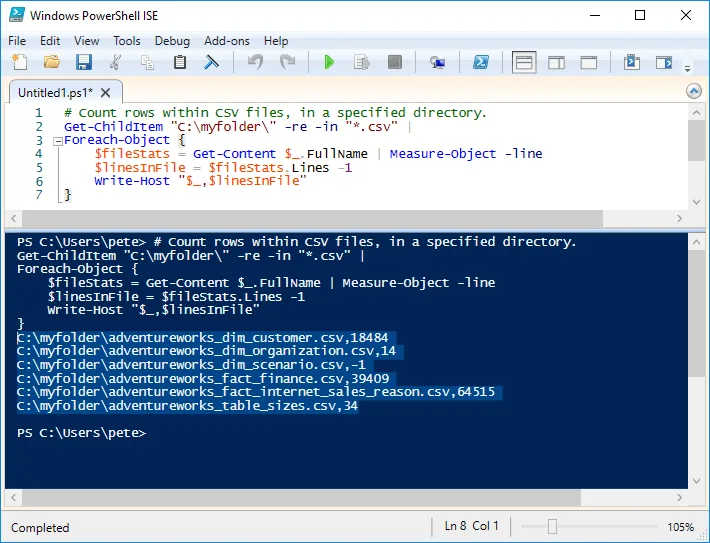Open the Add-ons menu
The height and width of the screenshot is (543, 710).
pyautogui.click(x=225, y=41)
